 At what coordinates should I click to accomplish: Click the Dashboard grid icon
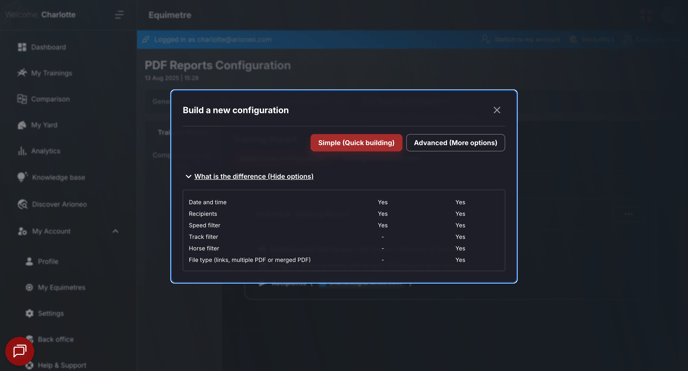22,47
